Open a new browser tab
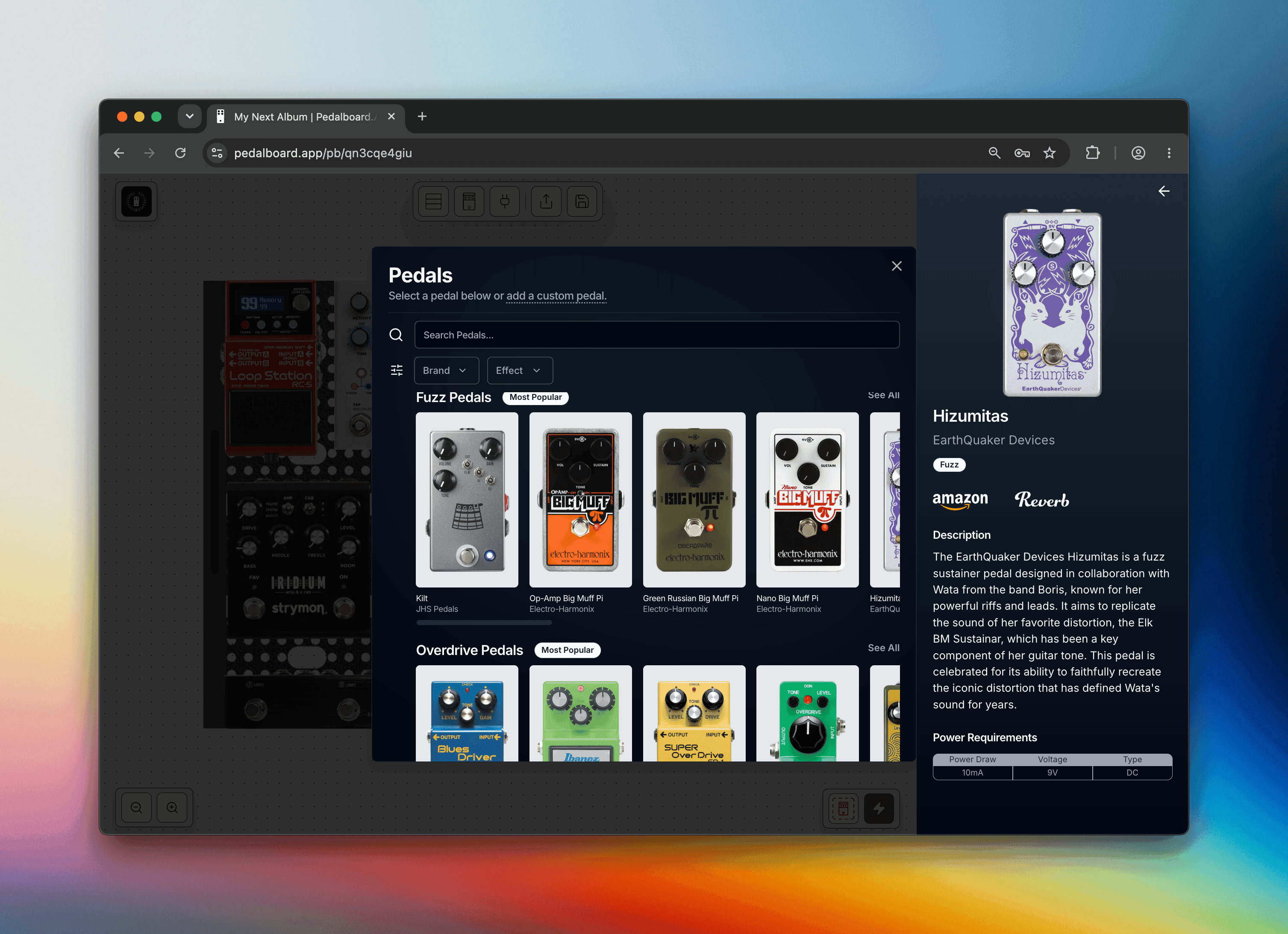This screenshot has height=934, width=1288. [422, 116]
